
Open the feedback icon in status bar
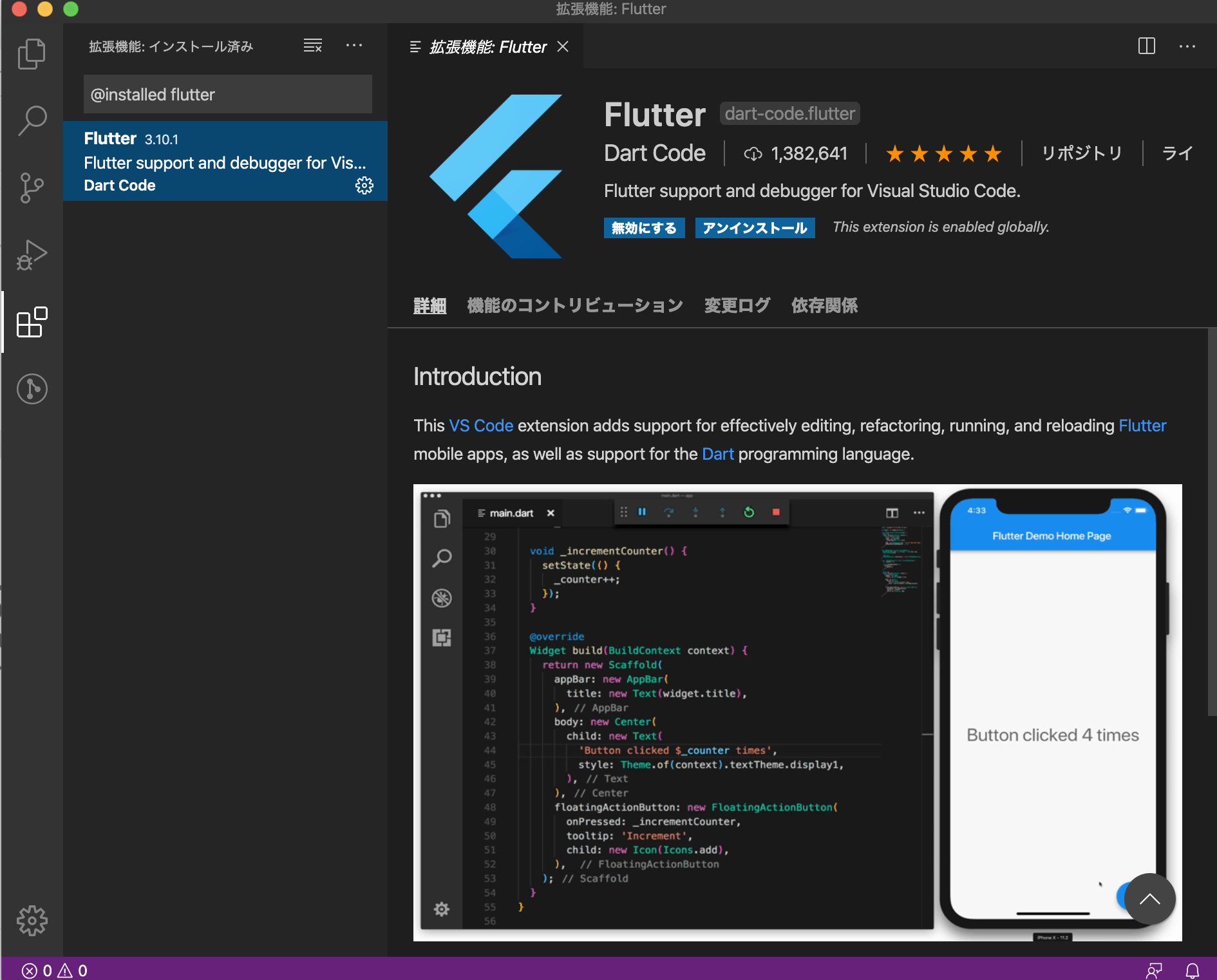click(1154, 970)
